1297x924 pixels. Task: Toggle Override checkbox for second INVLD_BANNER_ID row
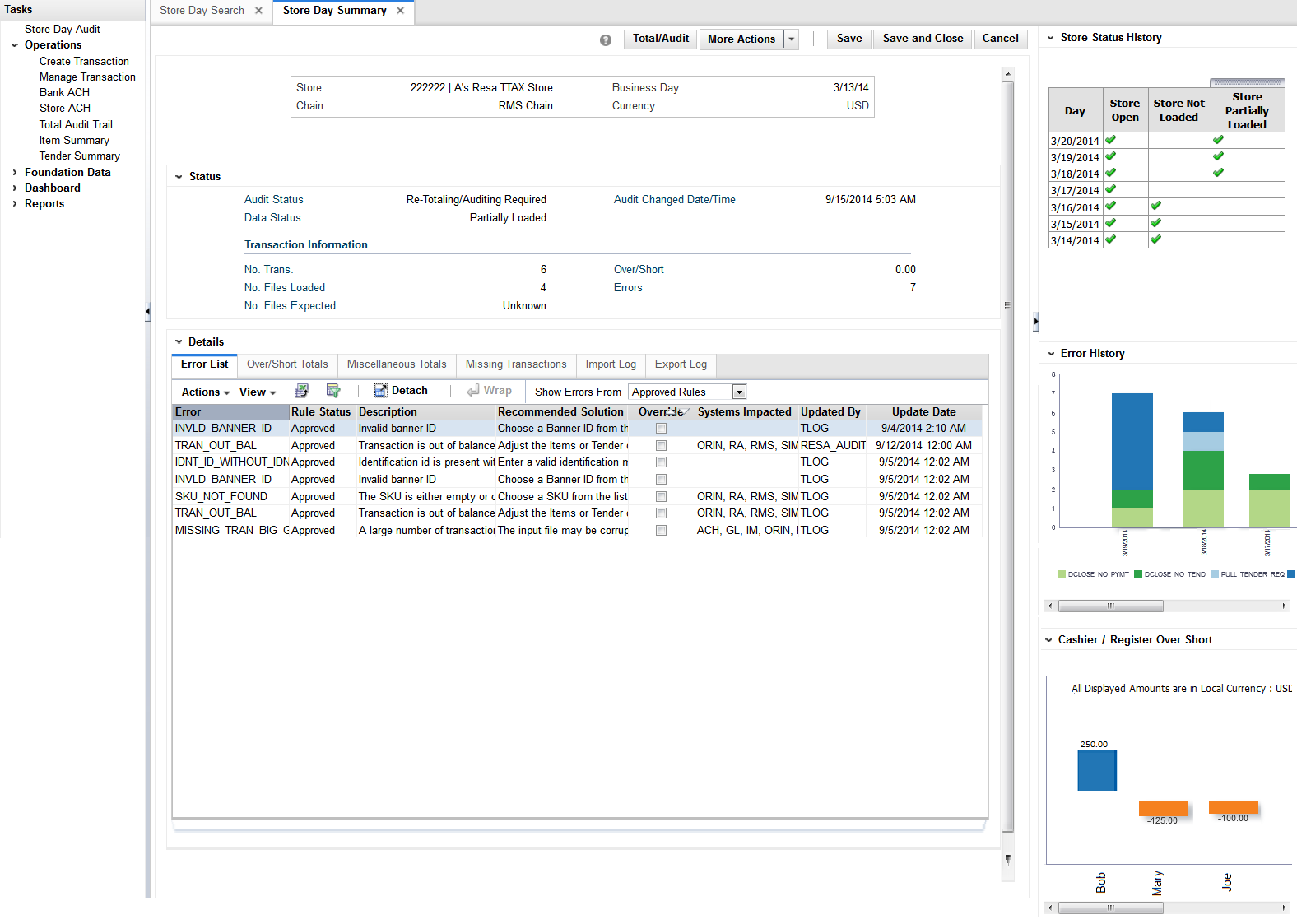click(661, 480)
